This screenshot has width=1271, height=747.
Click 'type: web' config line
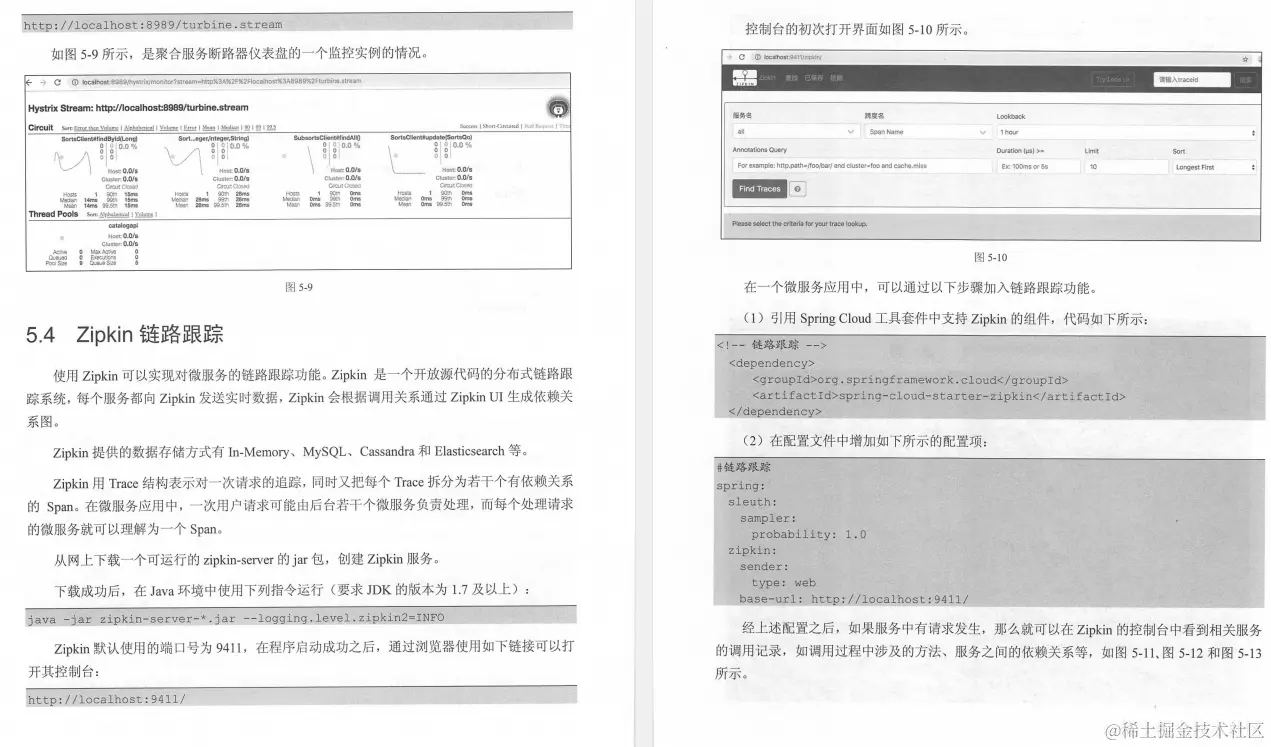click(784, 583)
